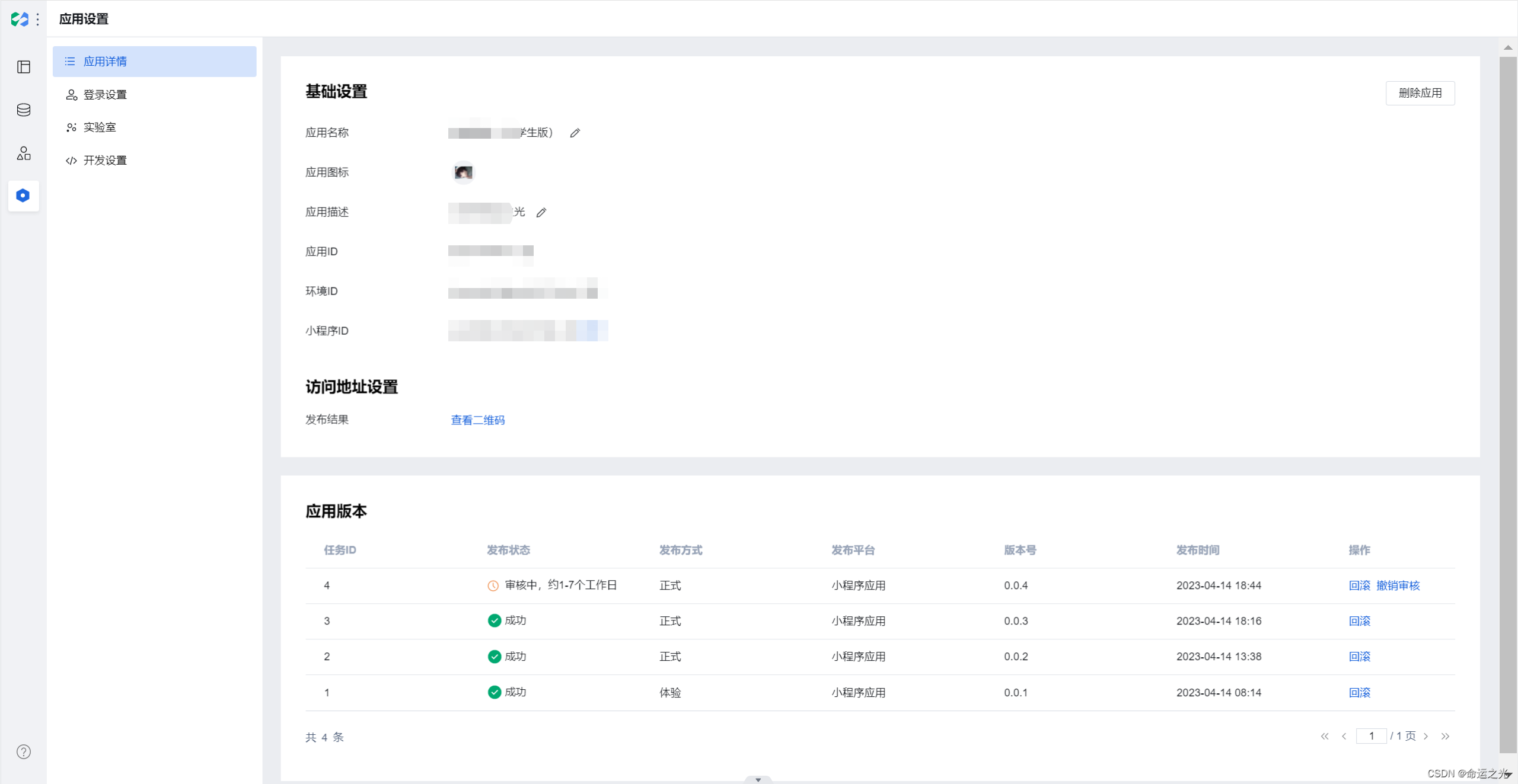Open the 查看二维码 link

pos(477,420)
